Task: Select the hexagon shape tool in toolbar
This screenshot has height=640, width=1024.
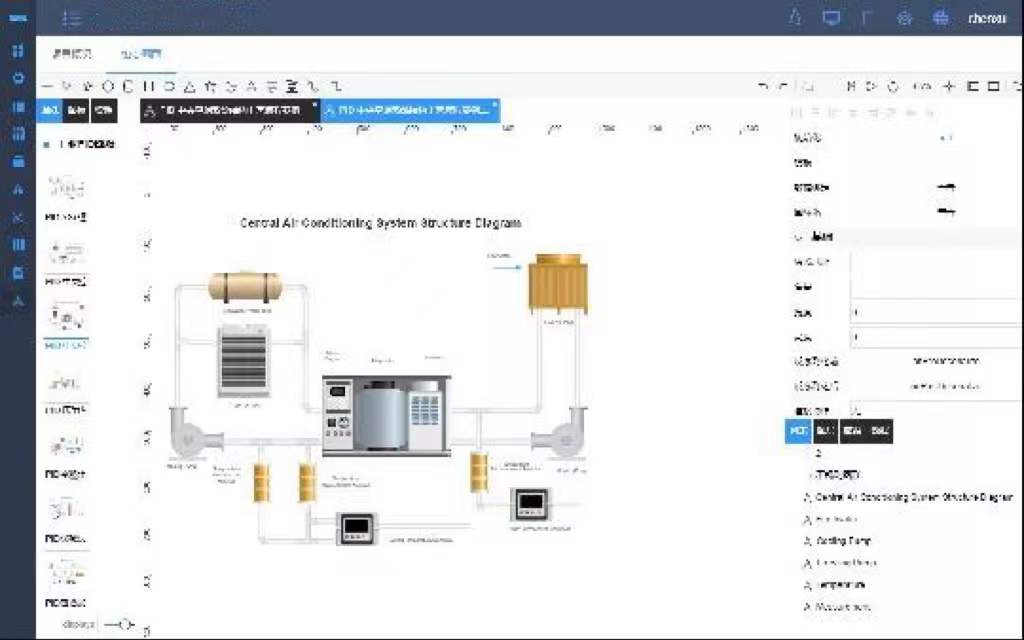Action: pos(108,86)
